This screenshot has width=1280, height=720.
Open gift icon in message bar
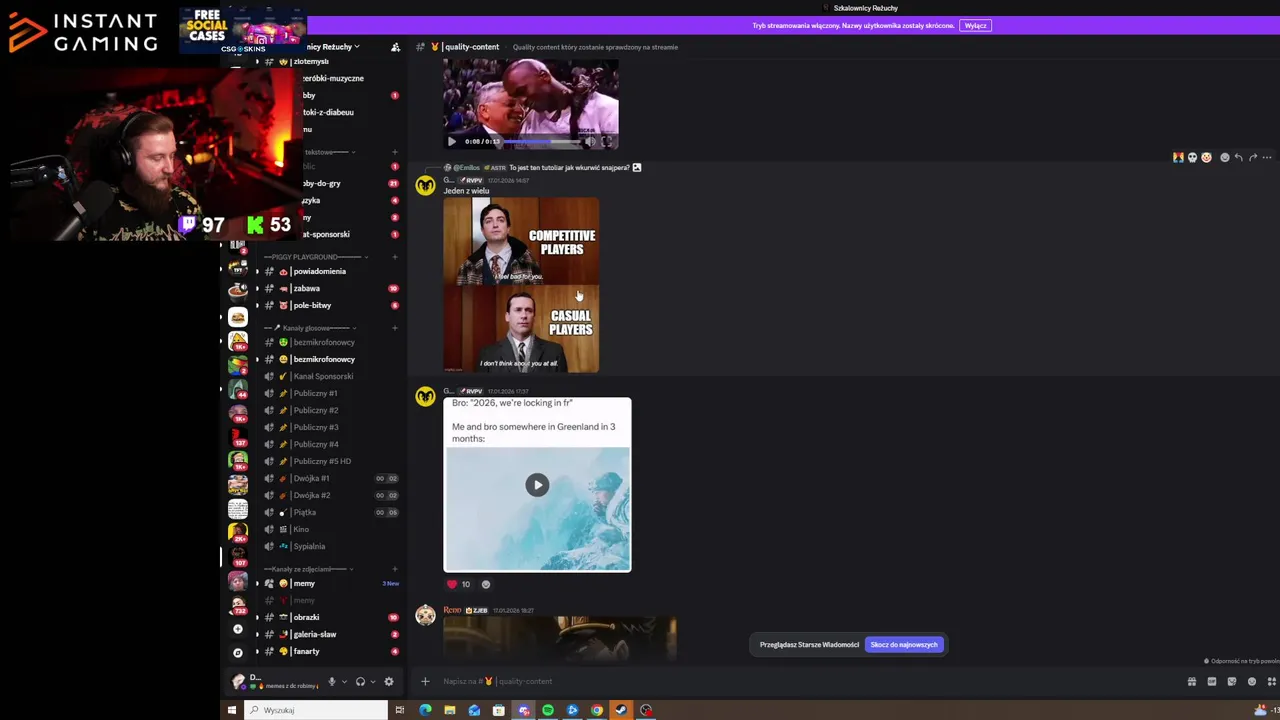pyautogui.click(x=1192, y=681)
